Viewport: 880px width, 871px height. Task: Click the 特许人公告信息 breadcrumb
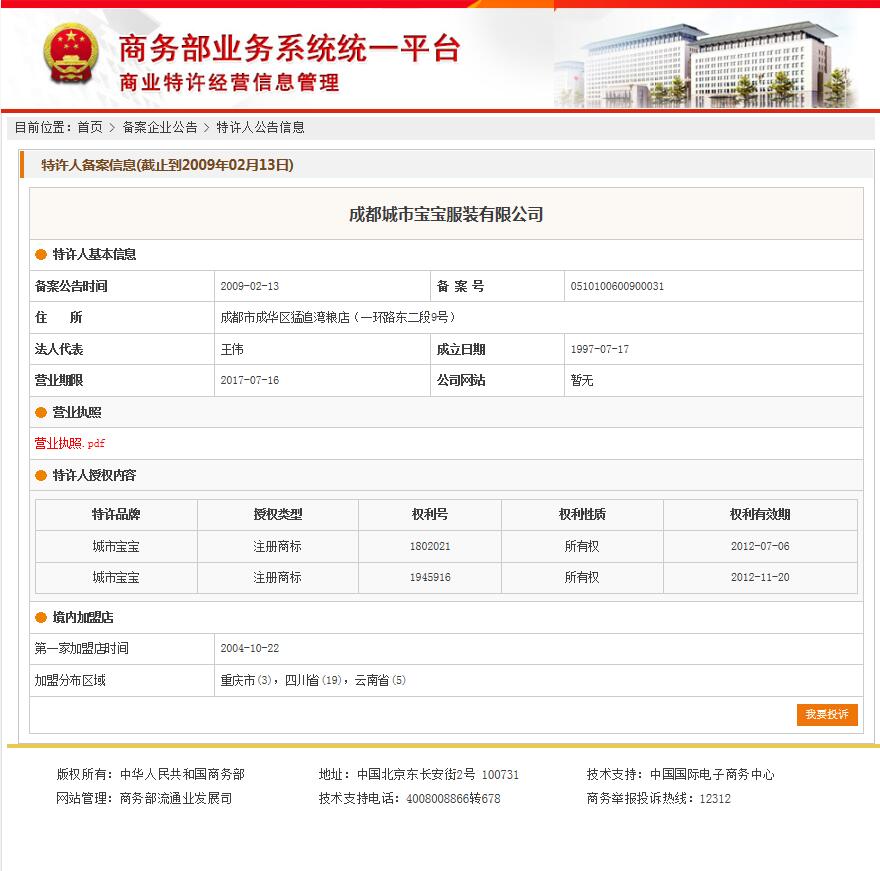tap(260, 127)
